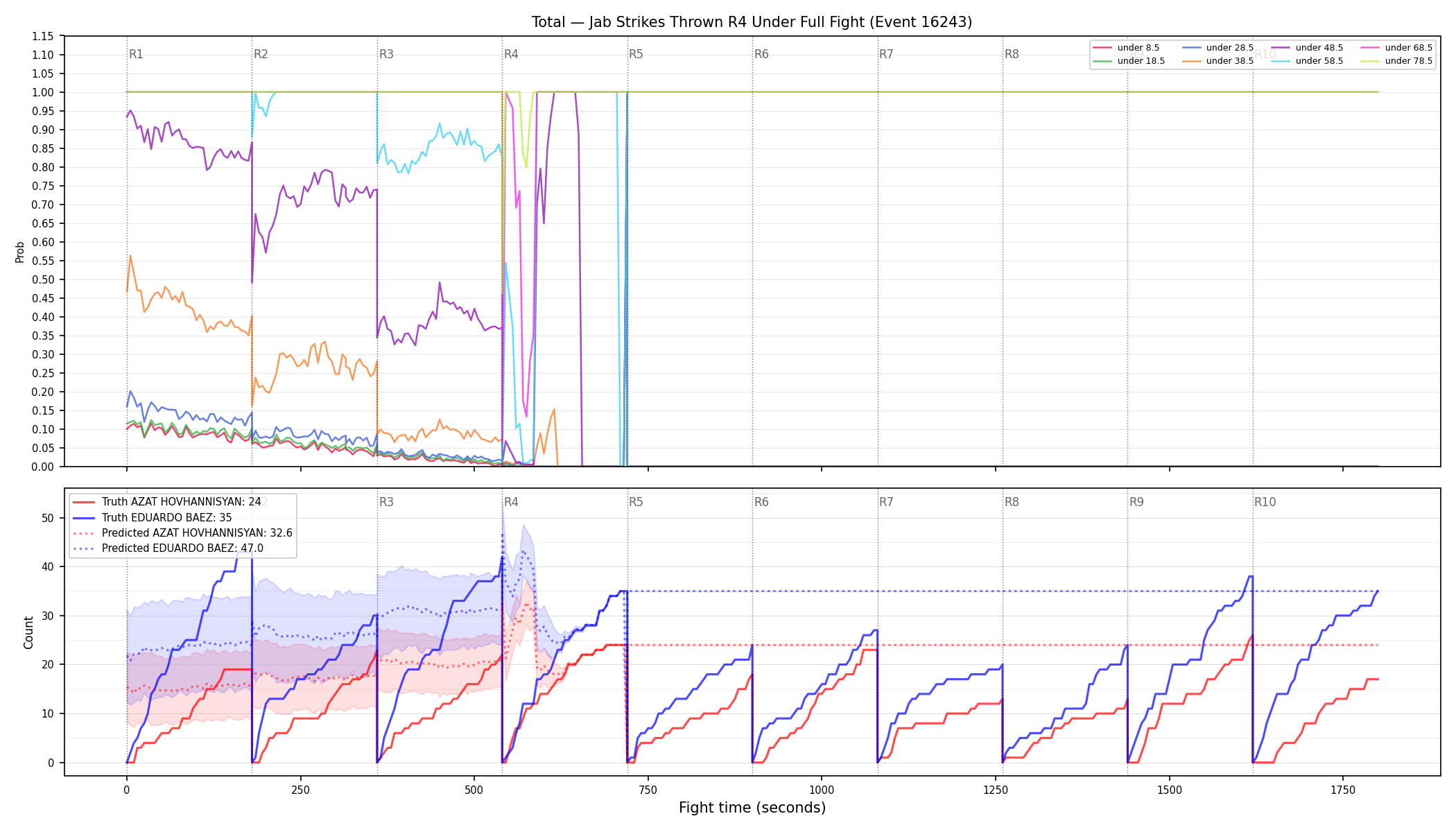Screen dimensions: 1456x832
Task: Select the 'under 48.5' legend label
Action: [x=1319, y=48]
